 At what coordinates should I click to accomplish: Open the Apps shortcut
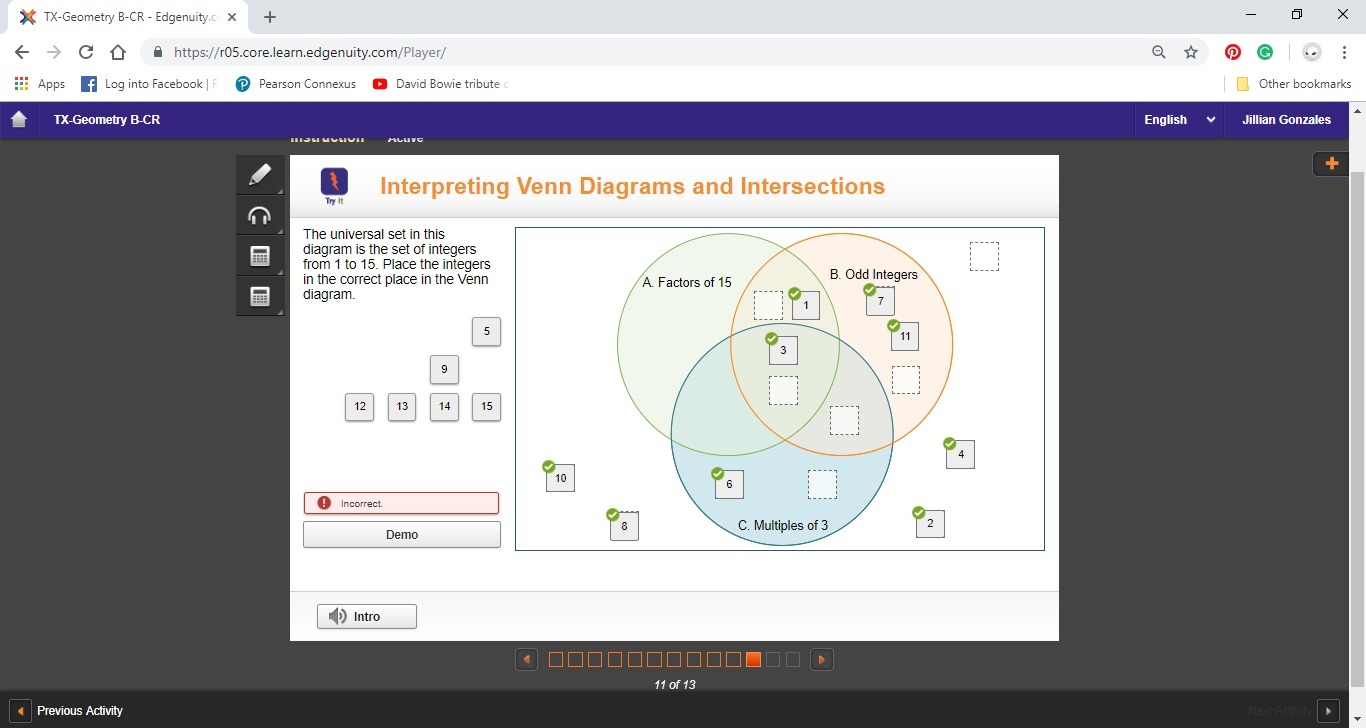40,84
